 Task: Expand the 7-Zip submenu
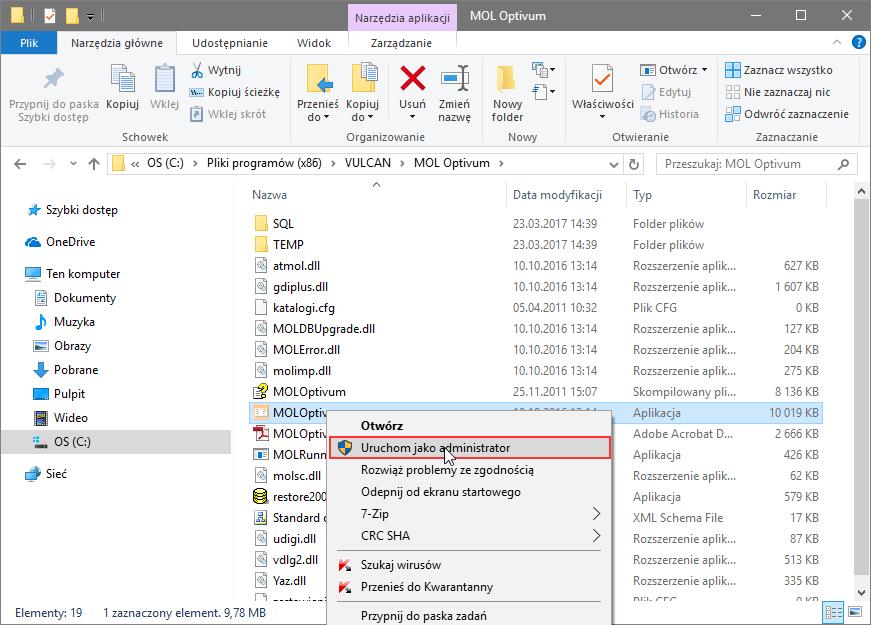click(x=597, y=514)
